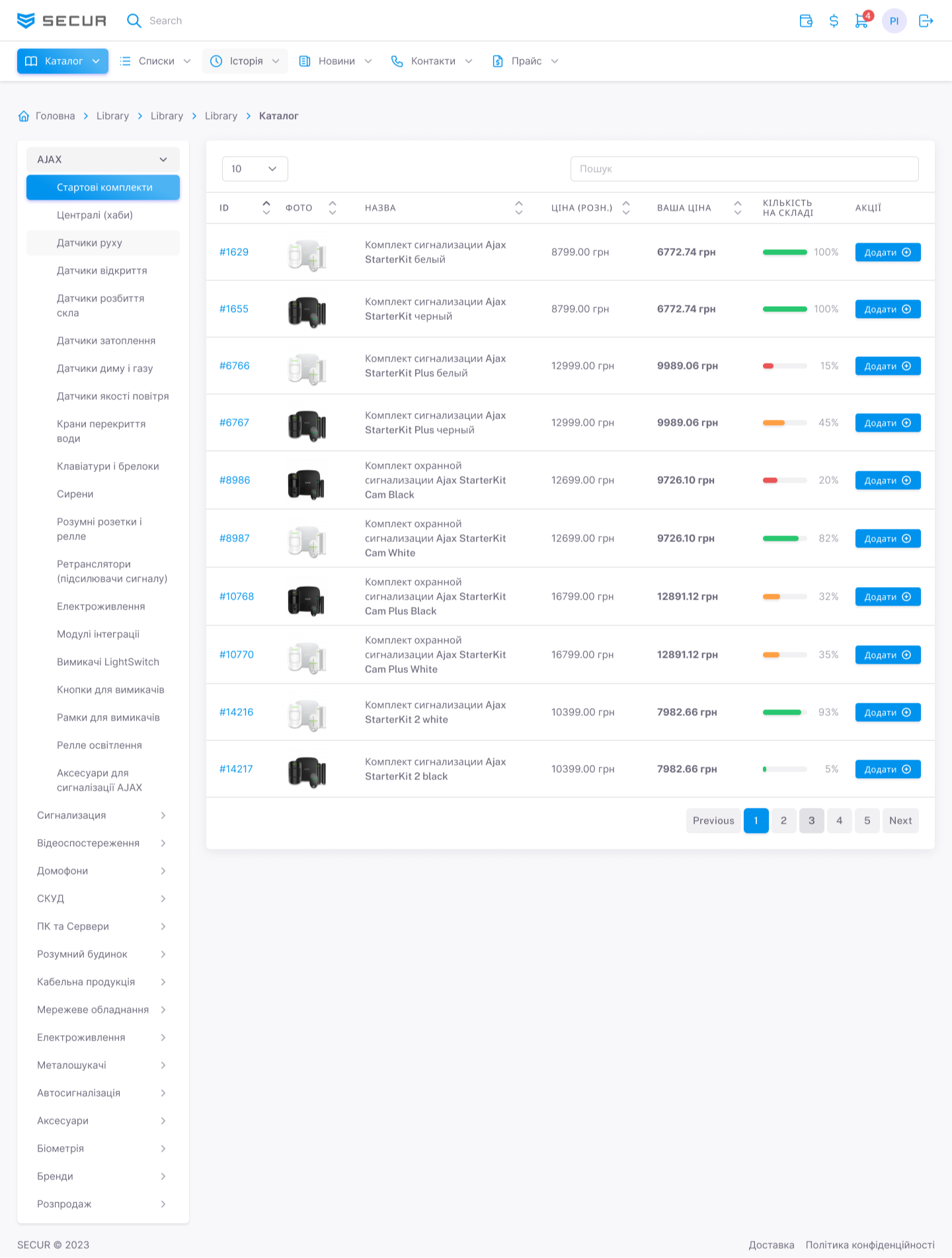Click the home icon in breadcrumb
Screen dimensions: 952x1258
(24, 116)
